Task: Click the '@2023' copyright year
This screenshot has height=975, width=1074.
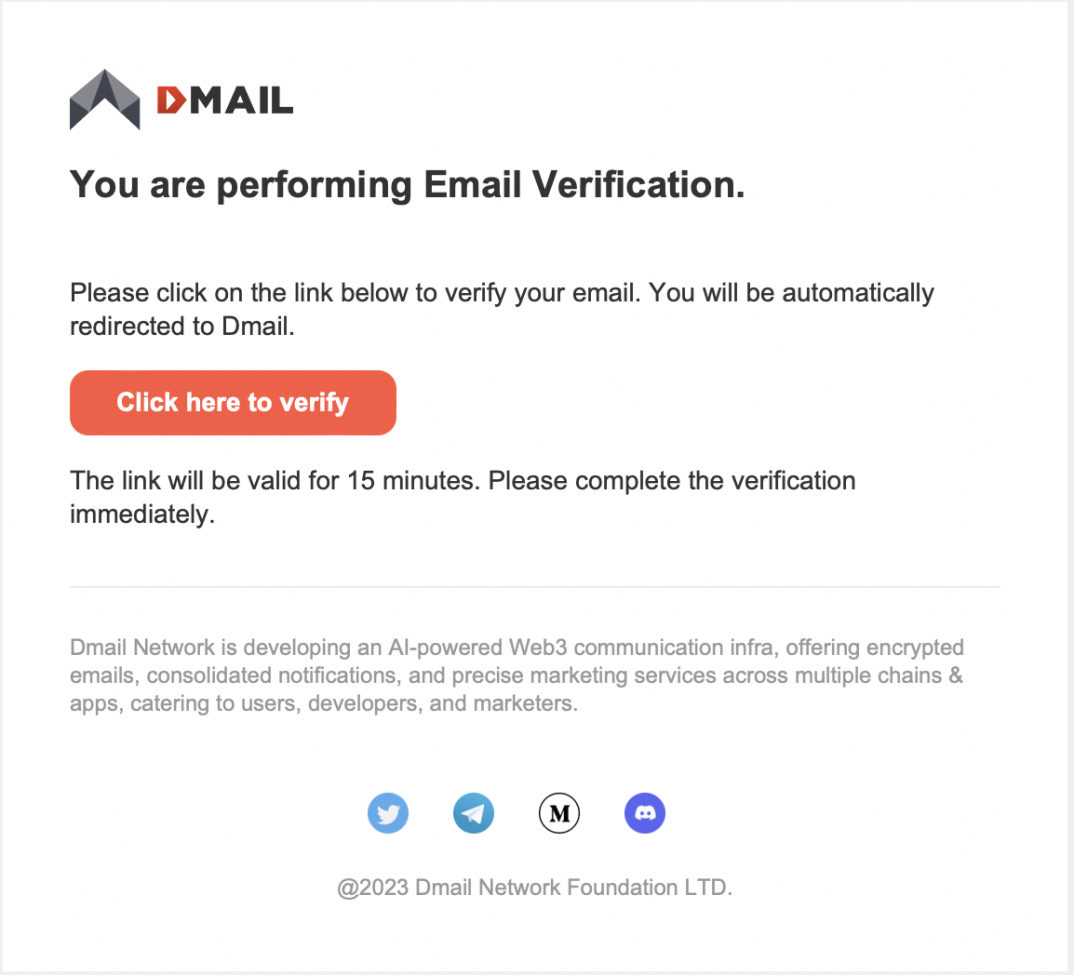Action: point(372,887)
